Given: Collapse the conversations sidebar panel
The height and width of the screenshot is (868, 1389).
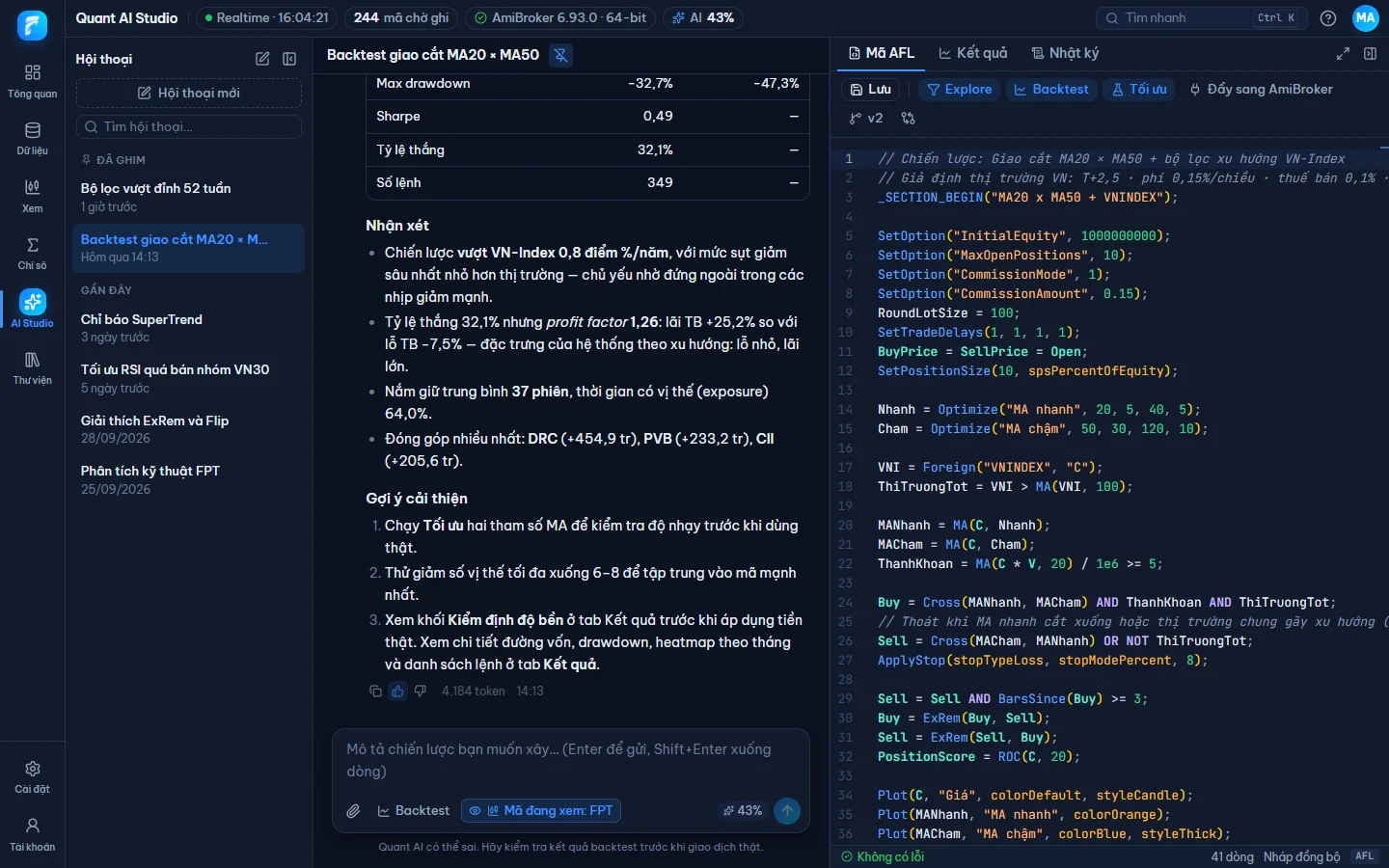Looking at the screenshot, I should pos(289,59).
